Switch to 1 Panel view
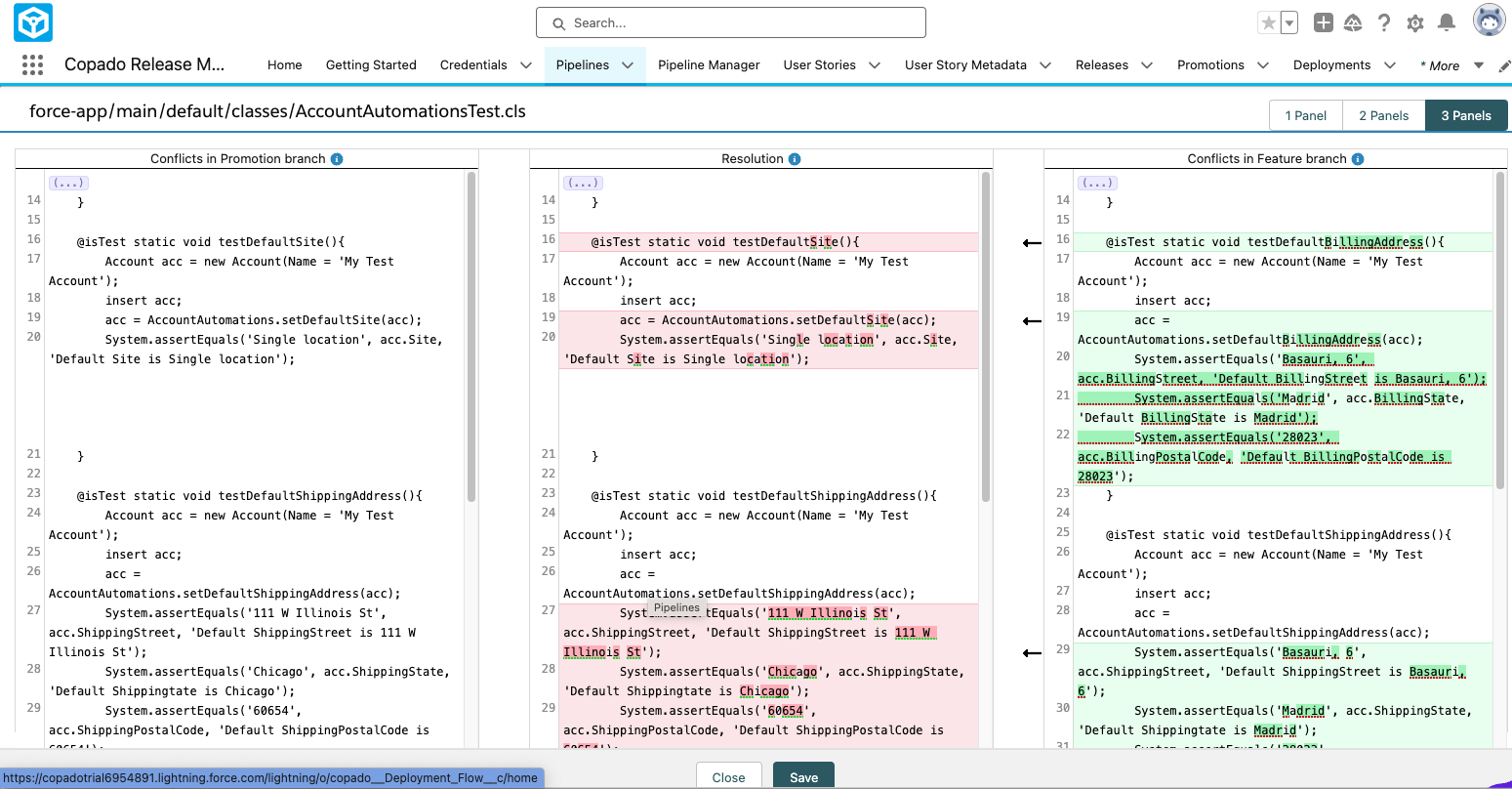Screen dimensions: 1512x789 (x=1305, y=115)
